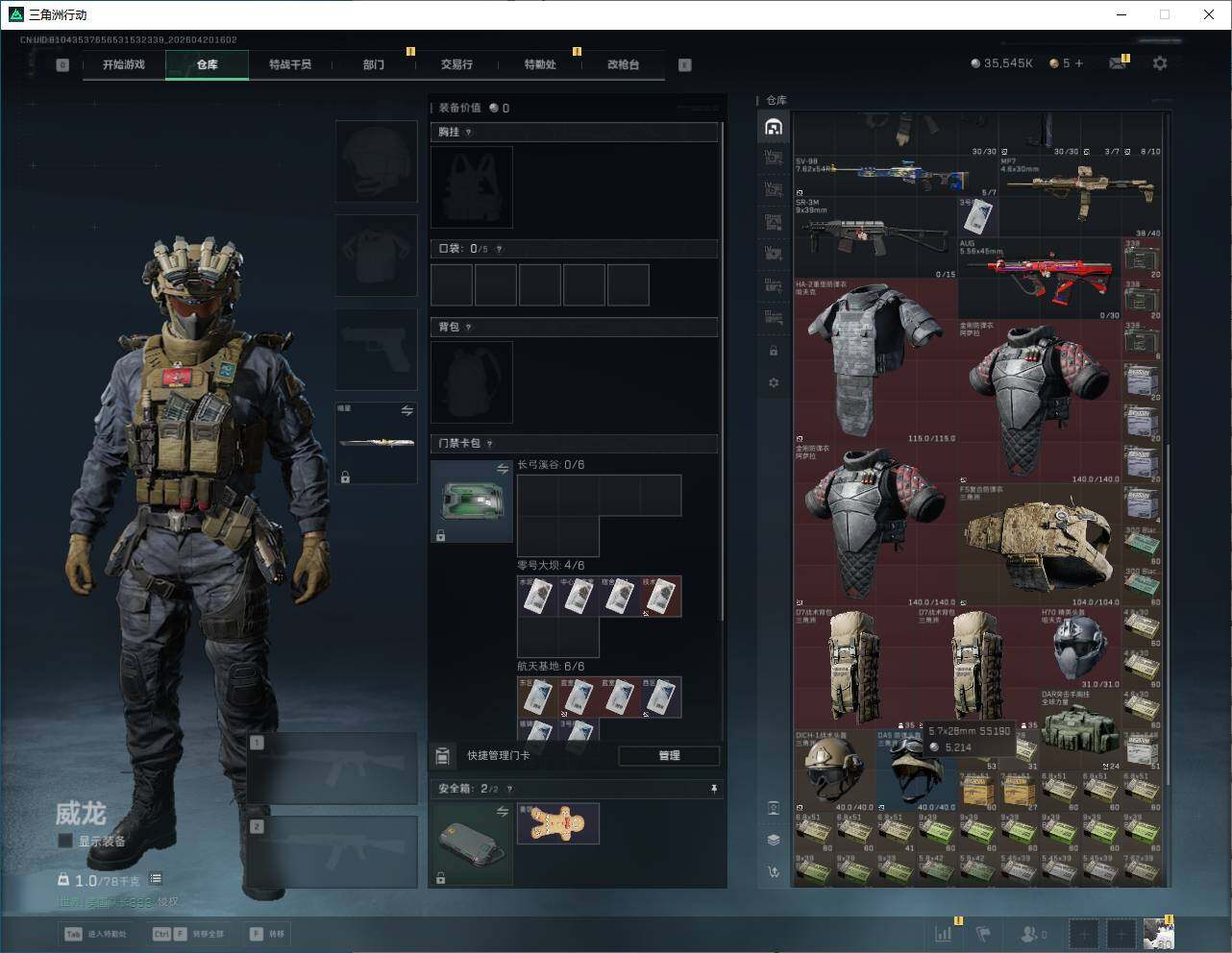
Task: Click the player avatar in the bottom right corner
Action: (1159, 933)
